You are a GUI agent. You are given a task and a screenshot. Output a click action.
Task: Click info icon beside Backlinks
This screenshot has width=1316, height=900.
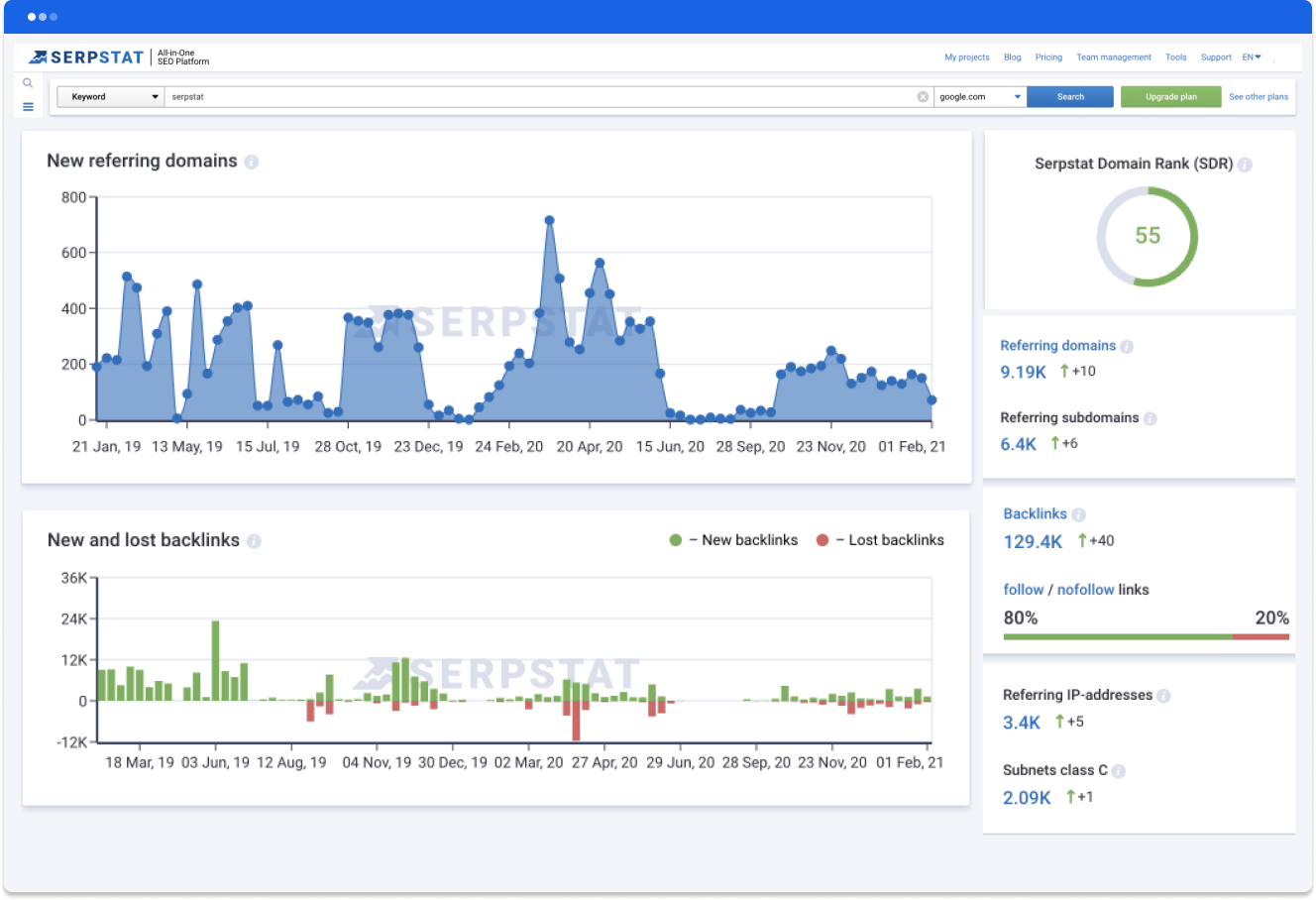1078,514
